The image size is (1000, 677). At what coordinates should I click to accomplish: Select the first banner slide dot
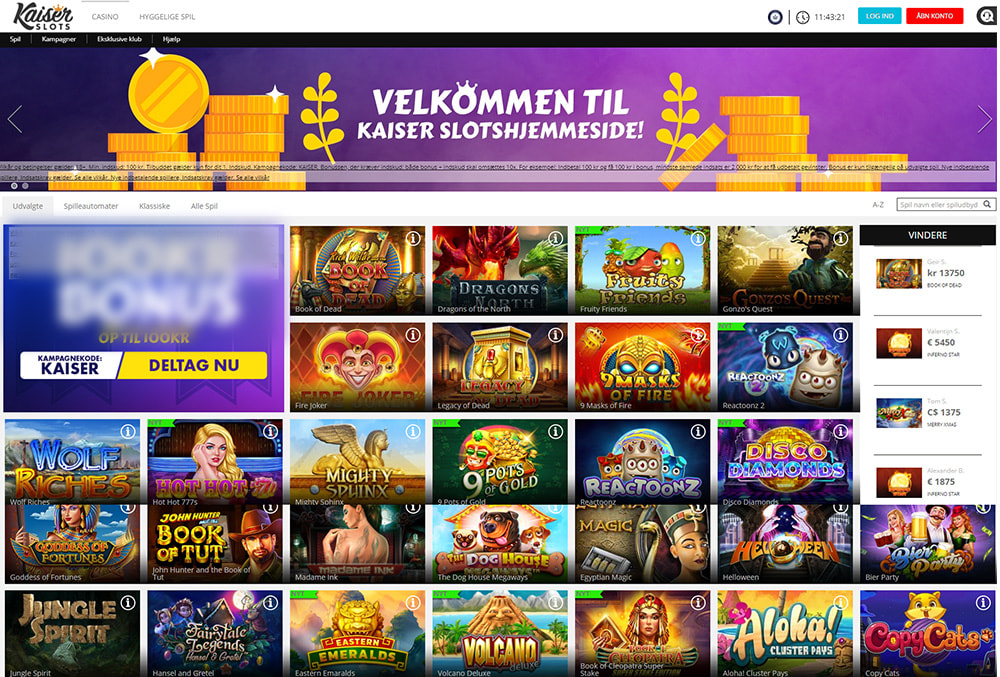(14, 186)
